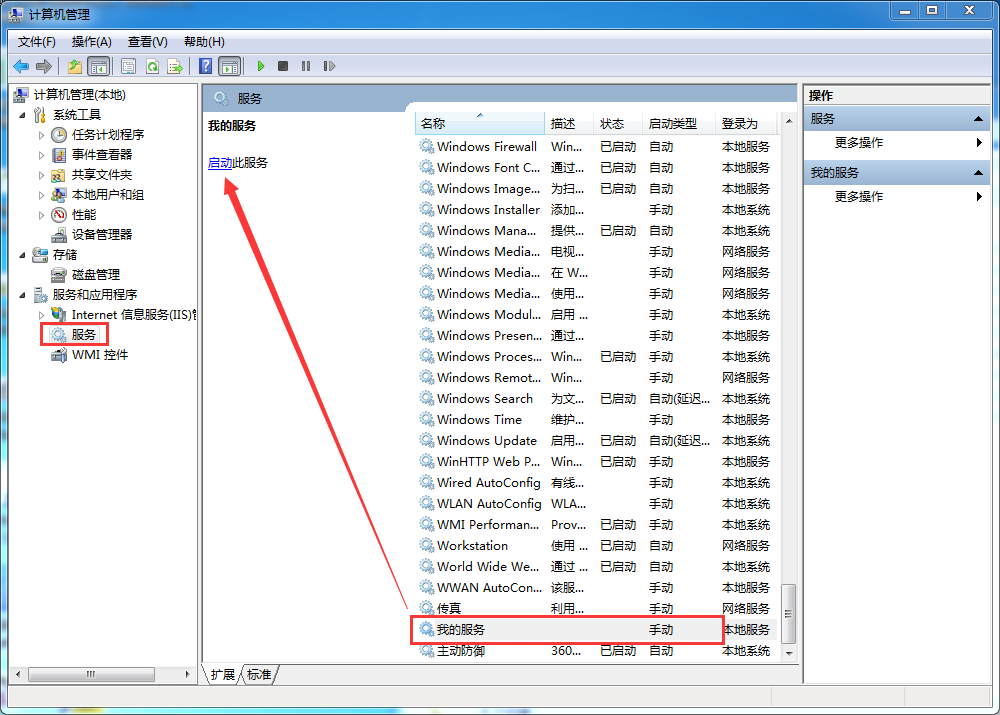Viewport: 1000px width, 715px height.
Task: Sort by the 启动类型 column header
Action: [x=680, y=124]
